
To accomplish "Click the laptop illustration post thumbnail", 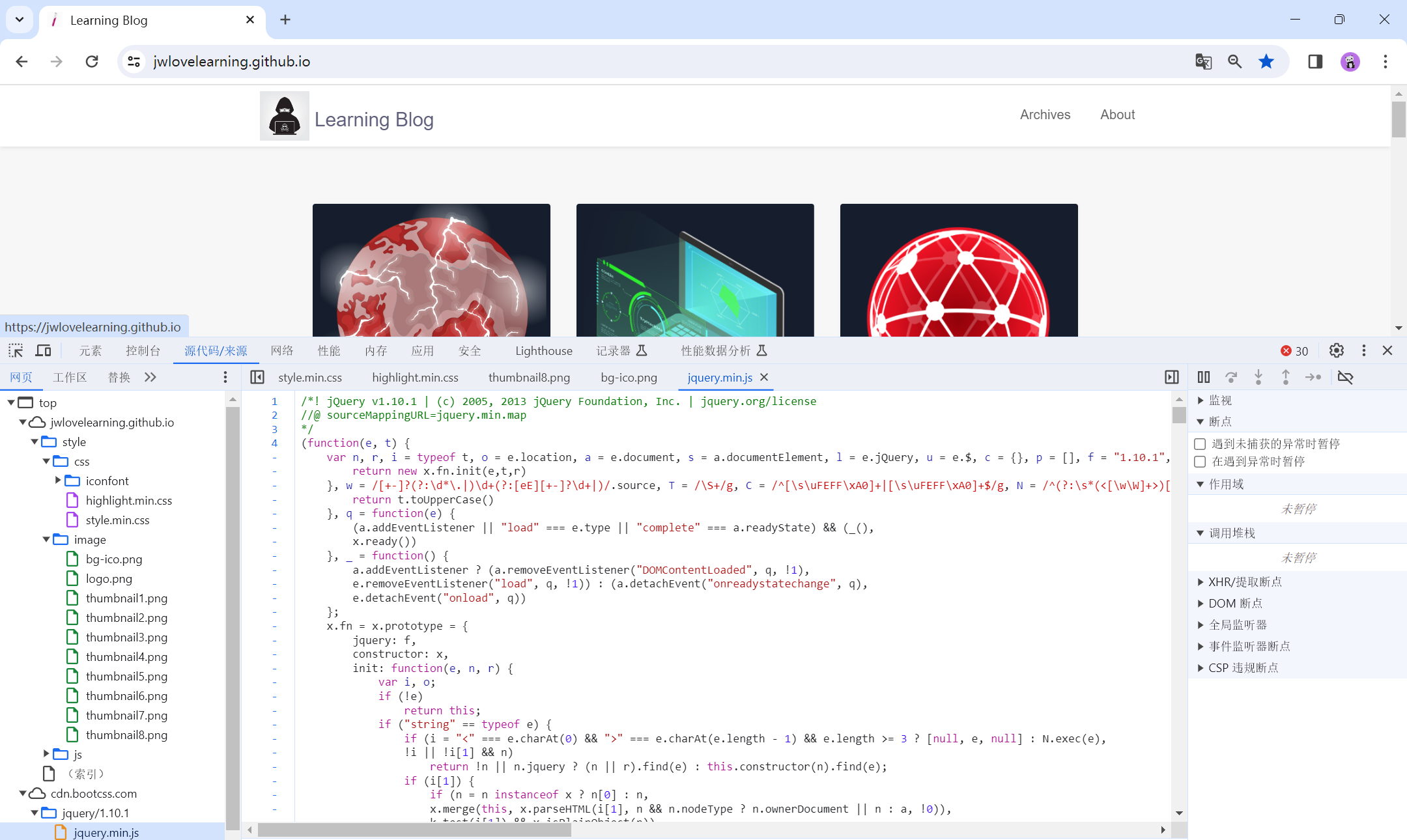I will 695,270.
